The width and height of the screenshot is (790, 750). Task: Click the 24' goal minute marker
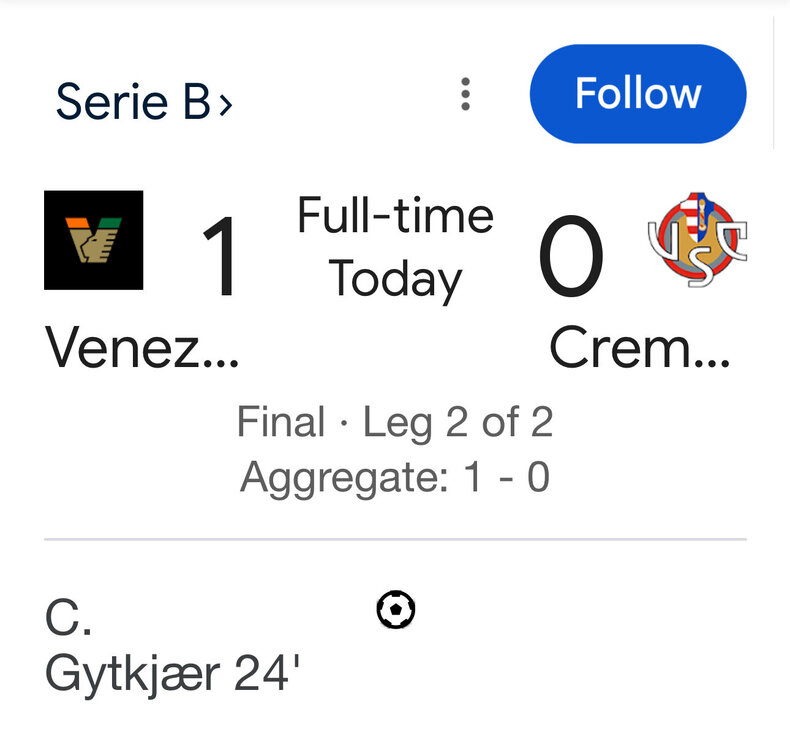(268, 675)
